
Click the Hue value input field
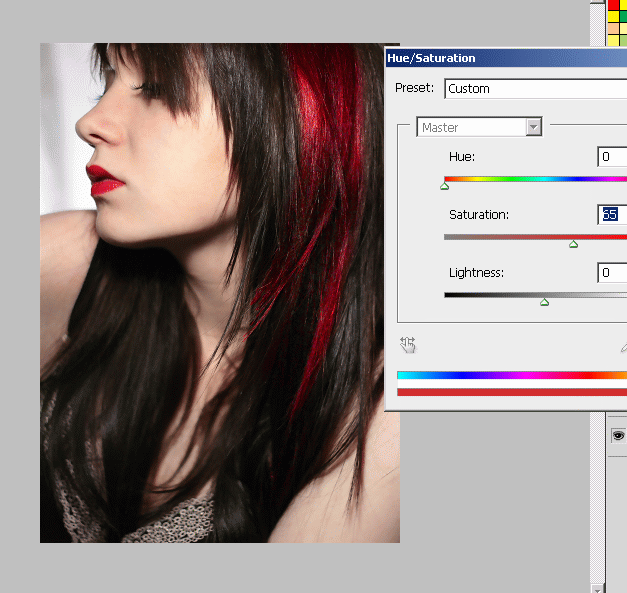point(612,157)
